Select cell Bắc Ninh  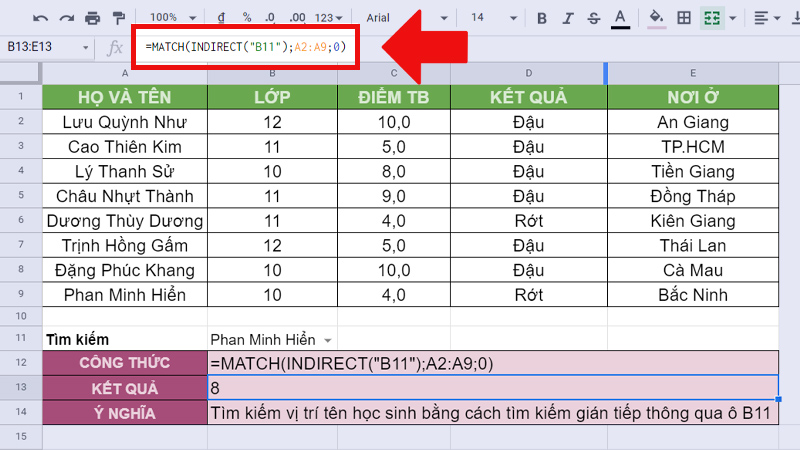[x=693, y=294]
